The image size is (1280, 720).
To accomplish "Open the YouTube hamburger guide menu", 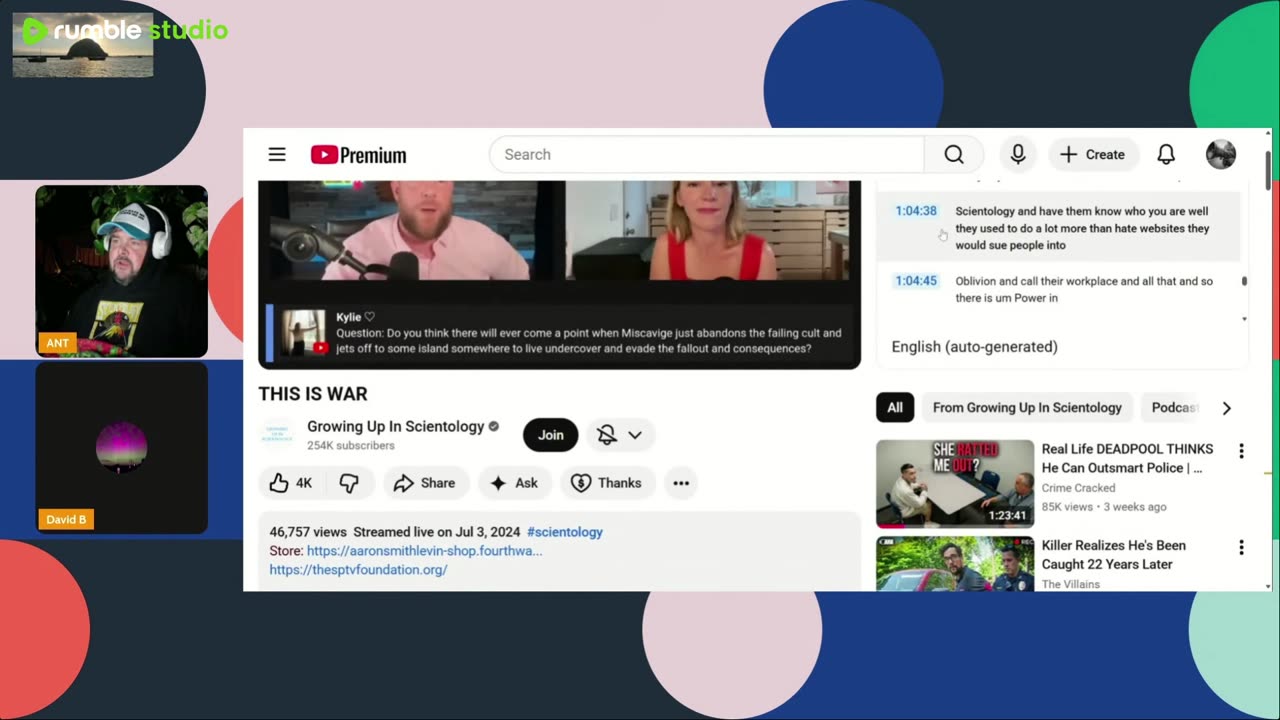I will (277, 154).
